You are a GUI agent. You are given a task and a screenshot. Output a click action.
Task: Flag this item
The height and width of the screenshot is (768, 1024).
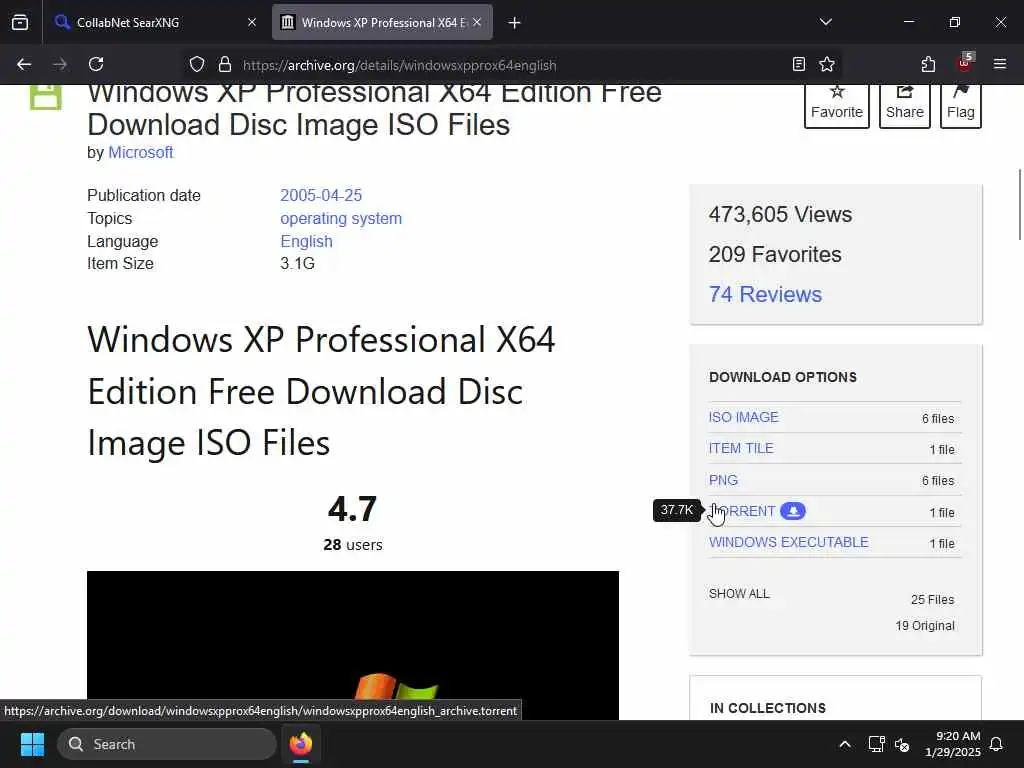[x=961, y=106]
